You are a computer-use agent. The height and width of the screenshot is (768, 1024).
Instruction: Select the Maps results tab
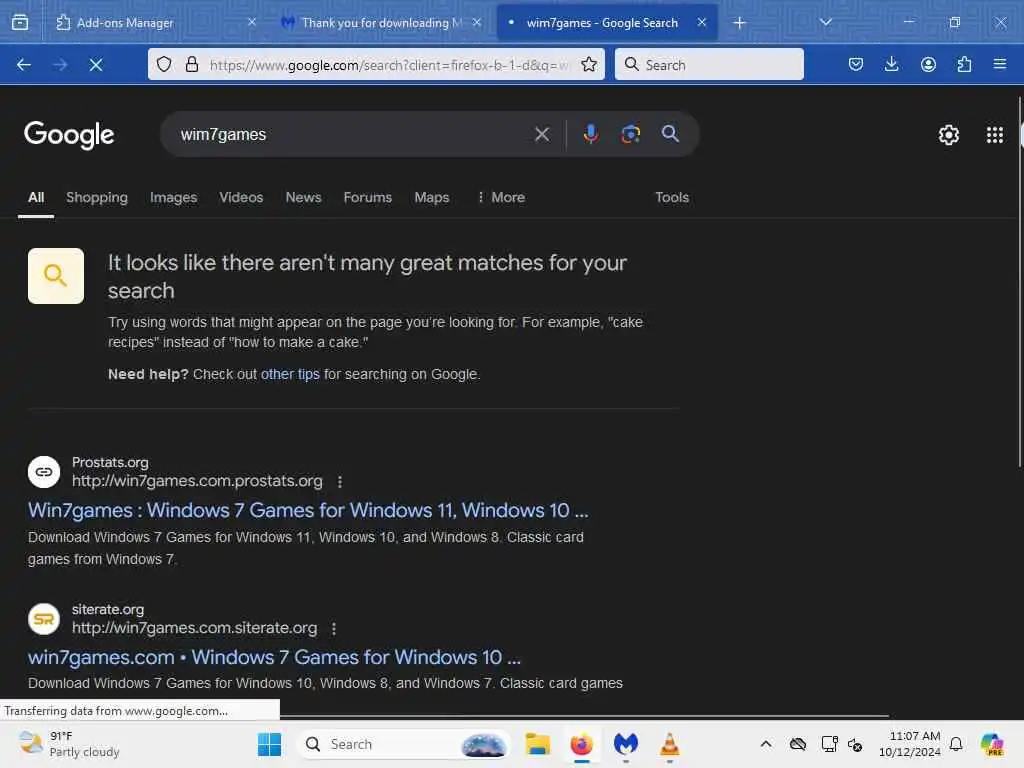432,197
